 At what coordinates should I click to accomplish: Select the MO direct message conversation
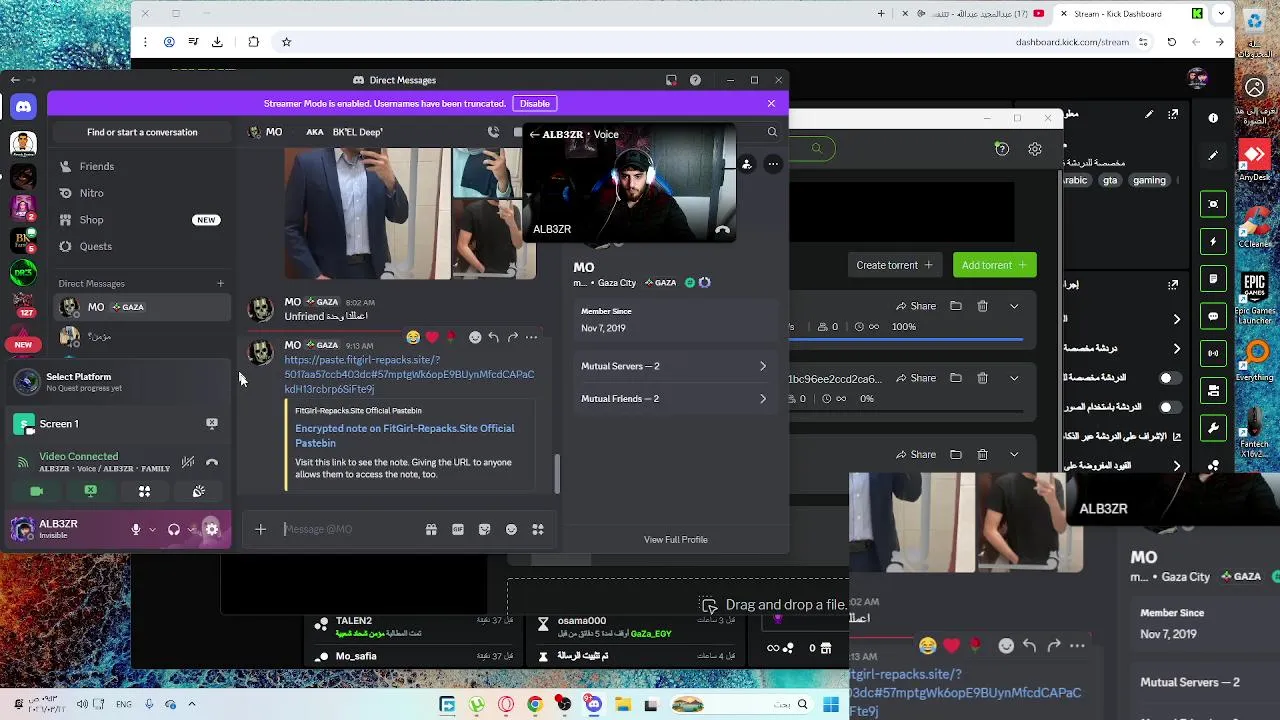[x=142, y=307]
